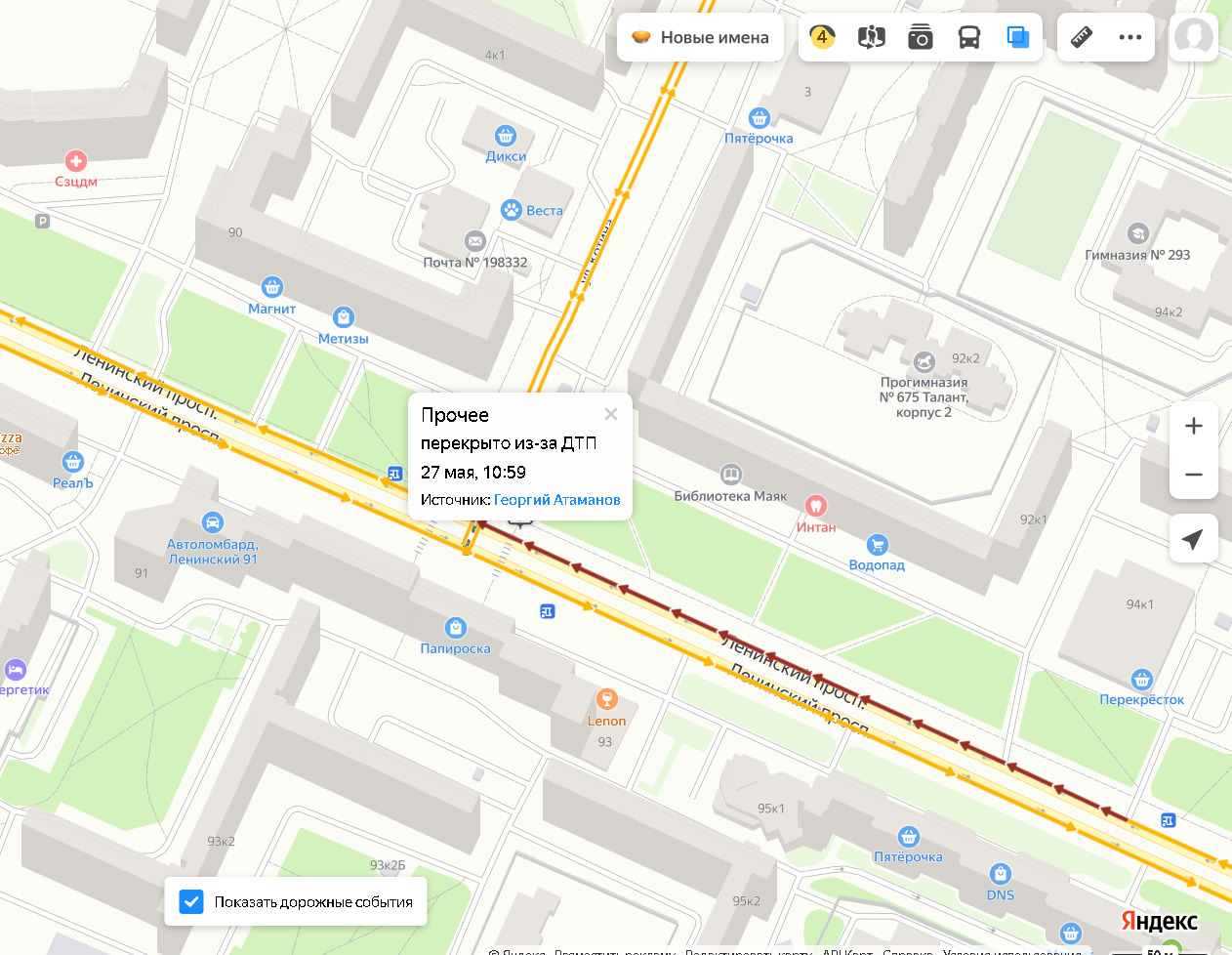Open the three-dots more tools menu
The height and width of the screenshot is (955, 1232).
pos(1130,38)
